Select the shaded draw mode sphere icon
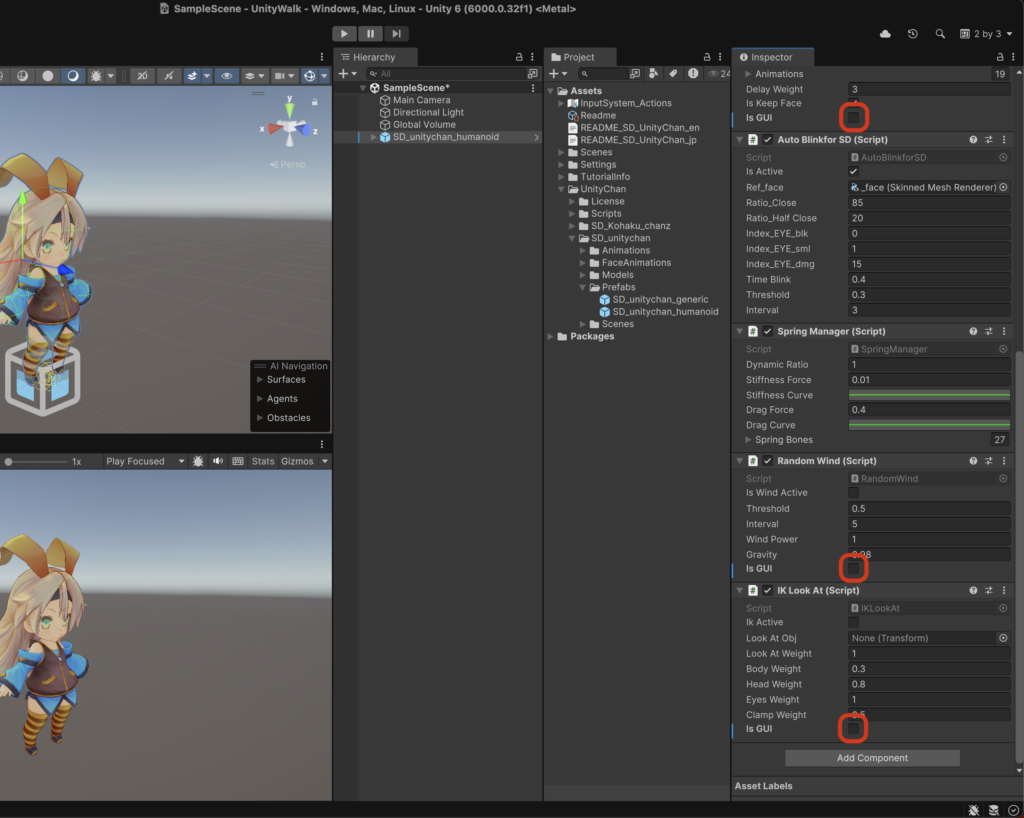1024x818 pixels. pyautogui.click(x=48, y=76)
